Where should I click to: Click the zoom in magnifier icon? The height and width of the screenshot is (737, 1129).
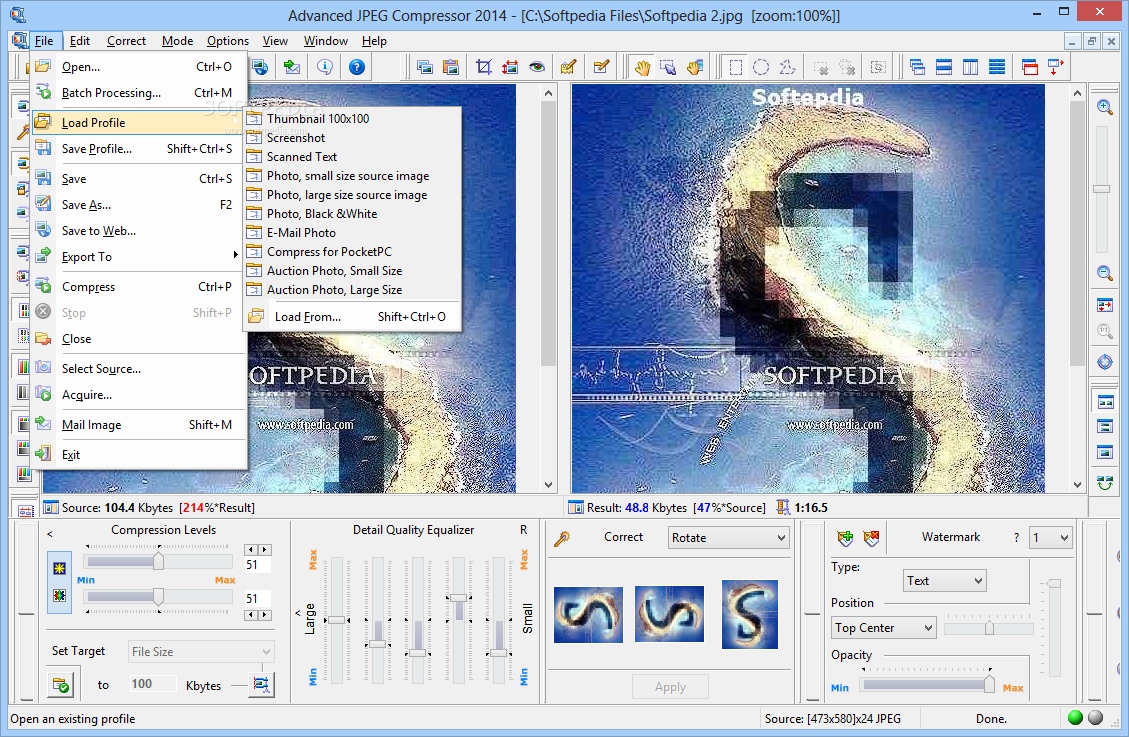pos(1105,107)
